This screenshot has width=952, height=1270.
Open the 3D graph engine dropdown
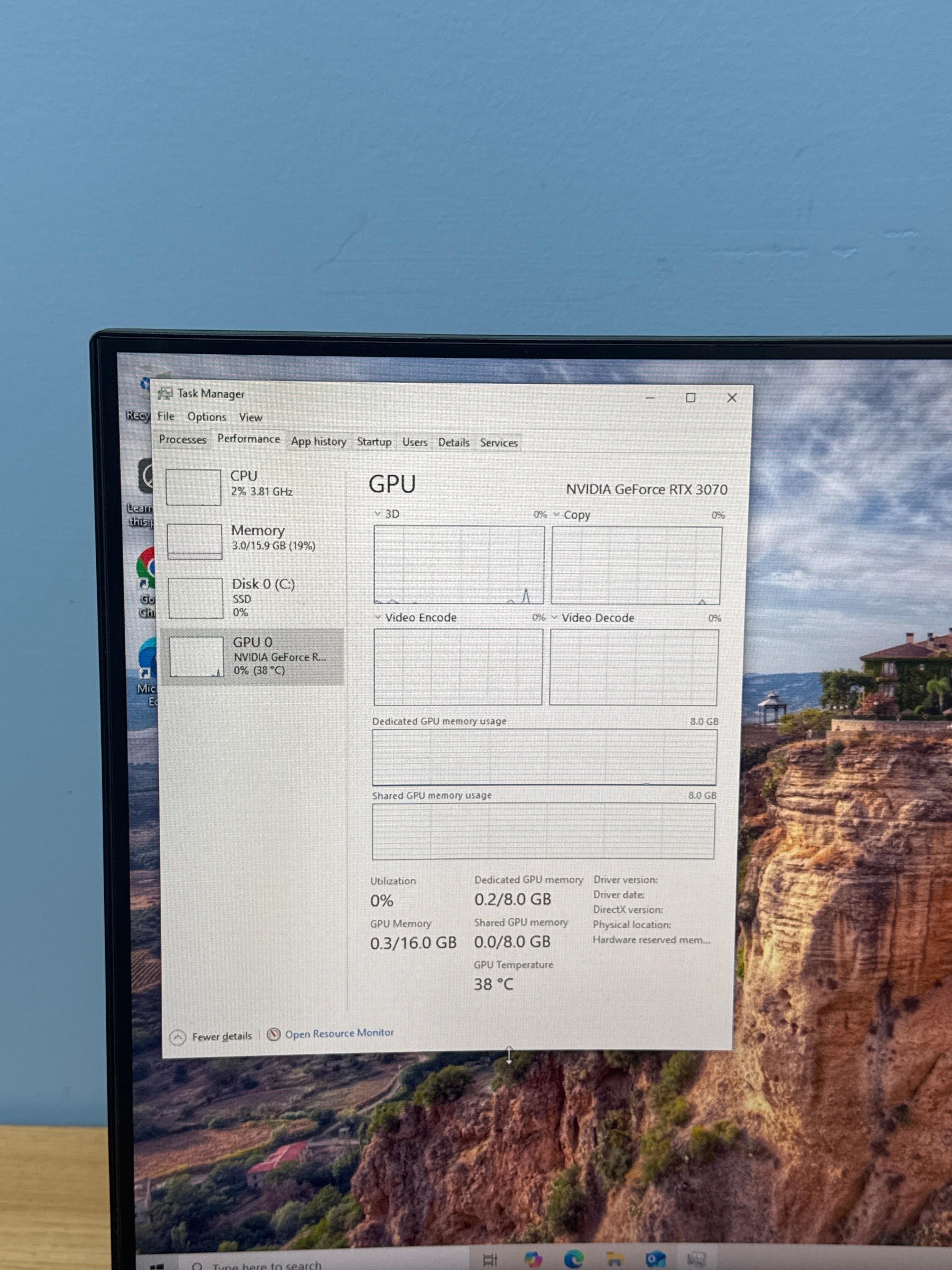377,513
